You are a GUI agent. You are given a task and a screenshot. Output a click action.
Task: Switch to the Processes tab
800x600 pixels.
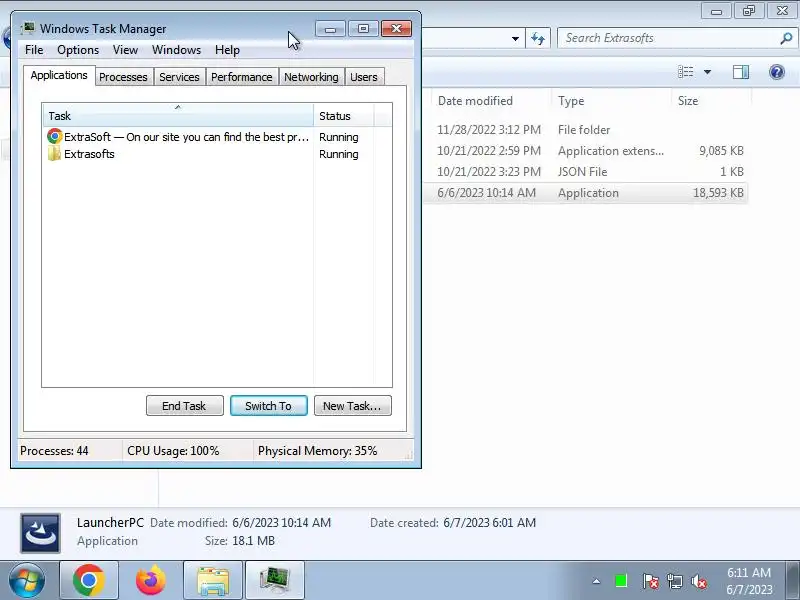(123, 77)
